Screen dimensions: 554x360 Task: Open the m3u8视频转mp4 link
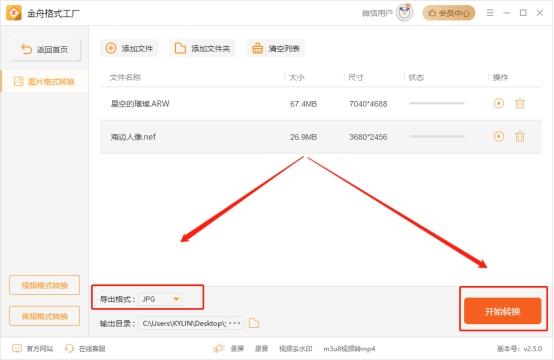click(349, 349)
